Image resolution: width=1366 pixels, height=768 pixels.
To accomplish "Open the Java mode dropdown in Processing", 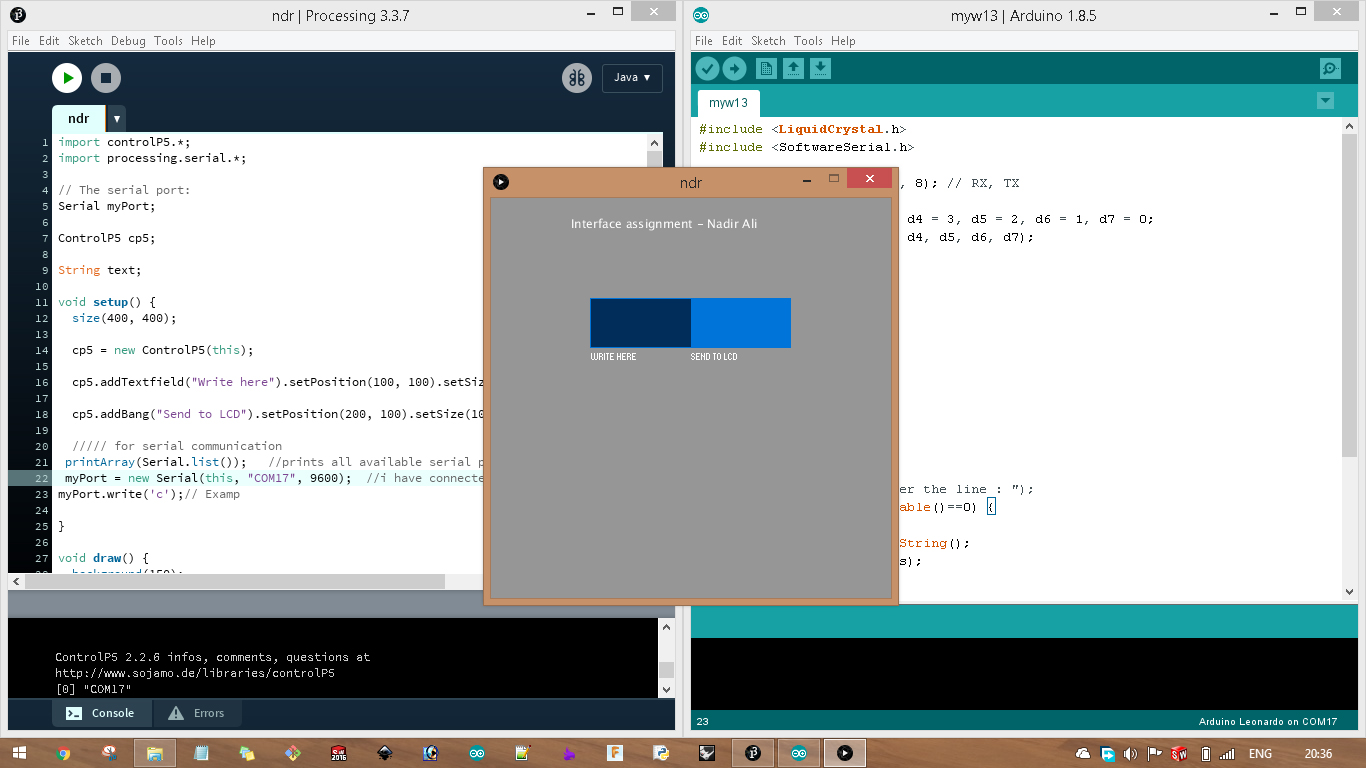I will pos(632,78).
